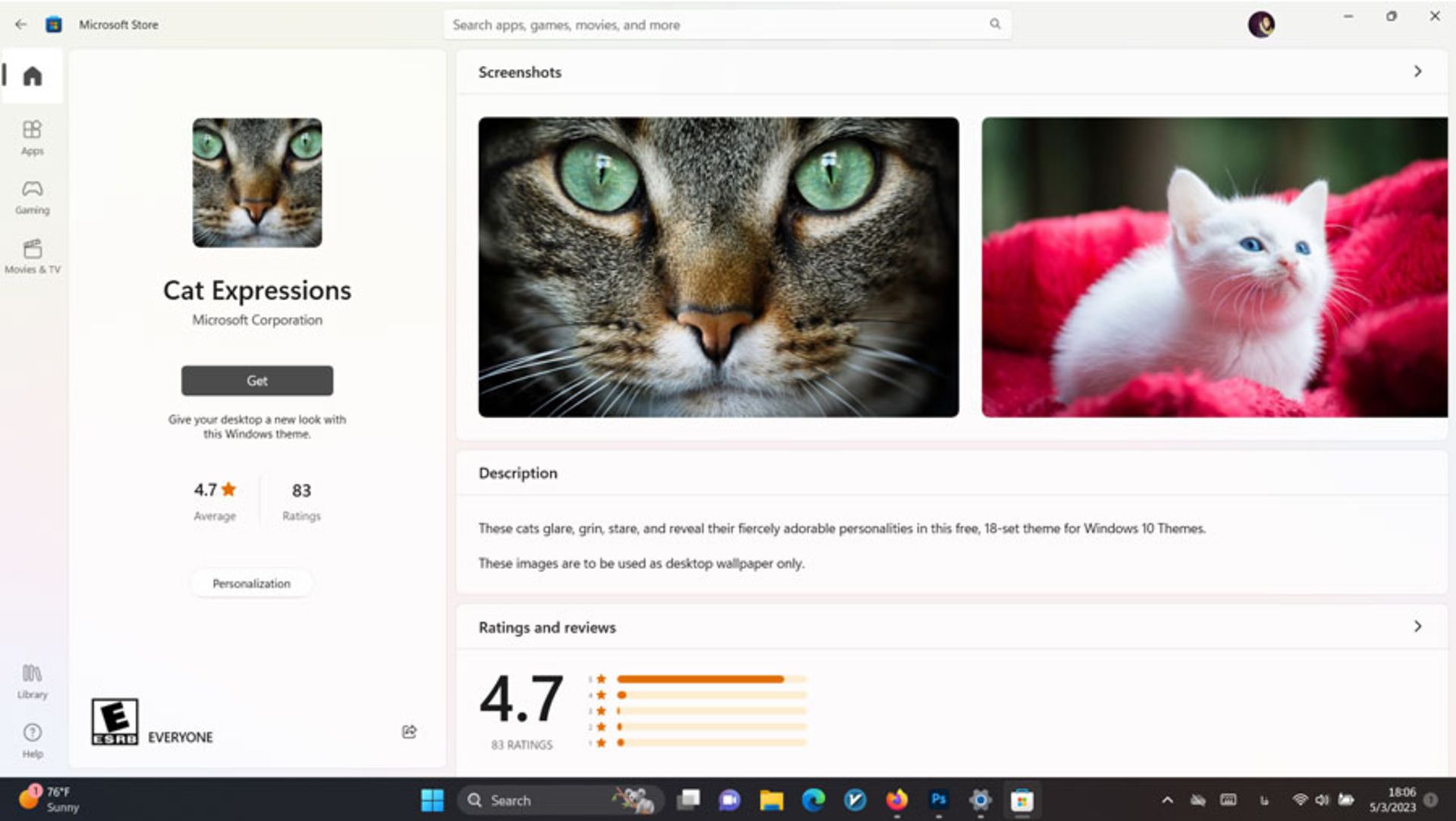This screenshot has width=1456, height=821.
Task: Open Wi-Fi network tray icon
Action: (1300, 800)
